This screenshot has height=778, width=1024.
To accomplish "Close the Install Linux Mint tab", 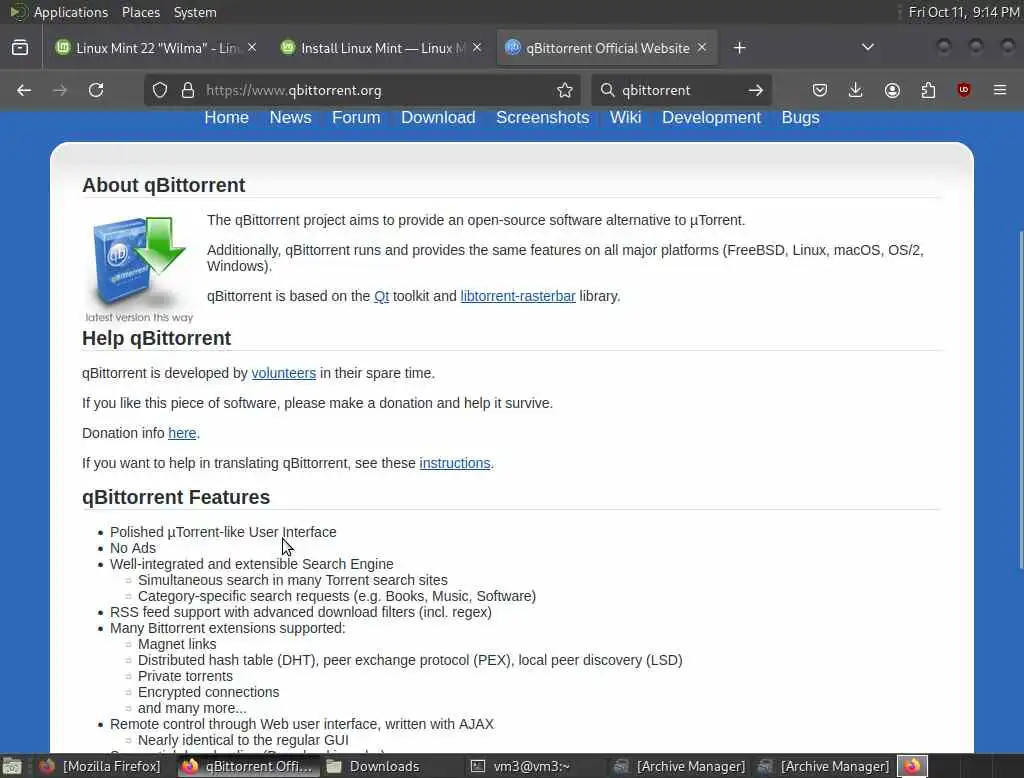I will [x=477, y=48].
